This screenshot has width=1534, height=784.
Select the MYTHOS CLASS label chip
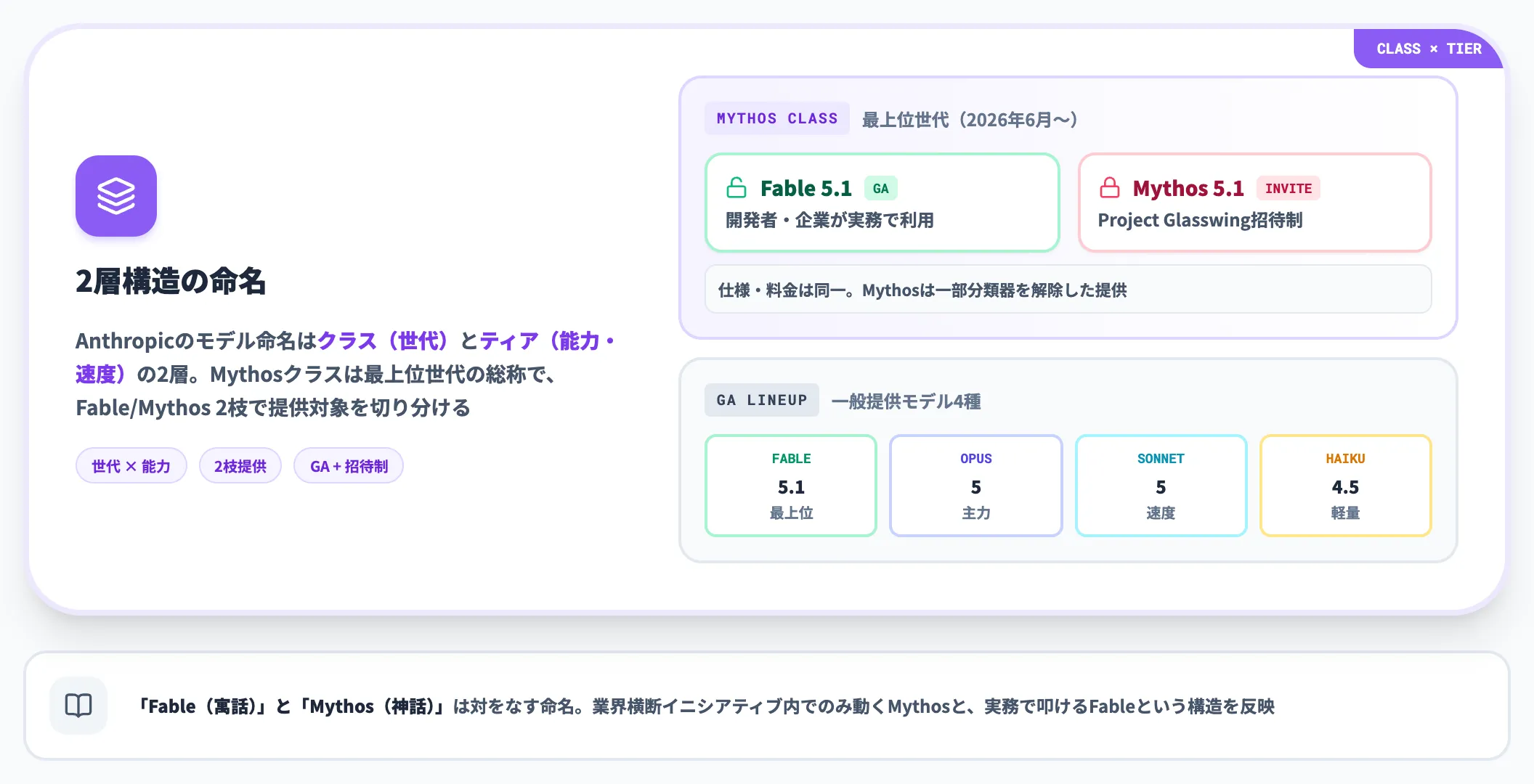pyautogui.click(x=777, y=118)
